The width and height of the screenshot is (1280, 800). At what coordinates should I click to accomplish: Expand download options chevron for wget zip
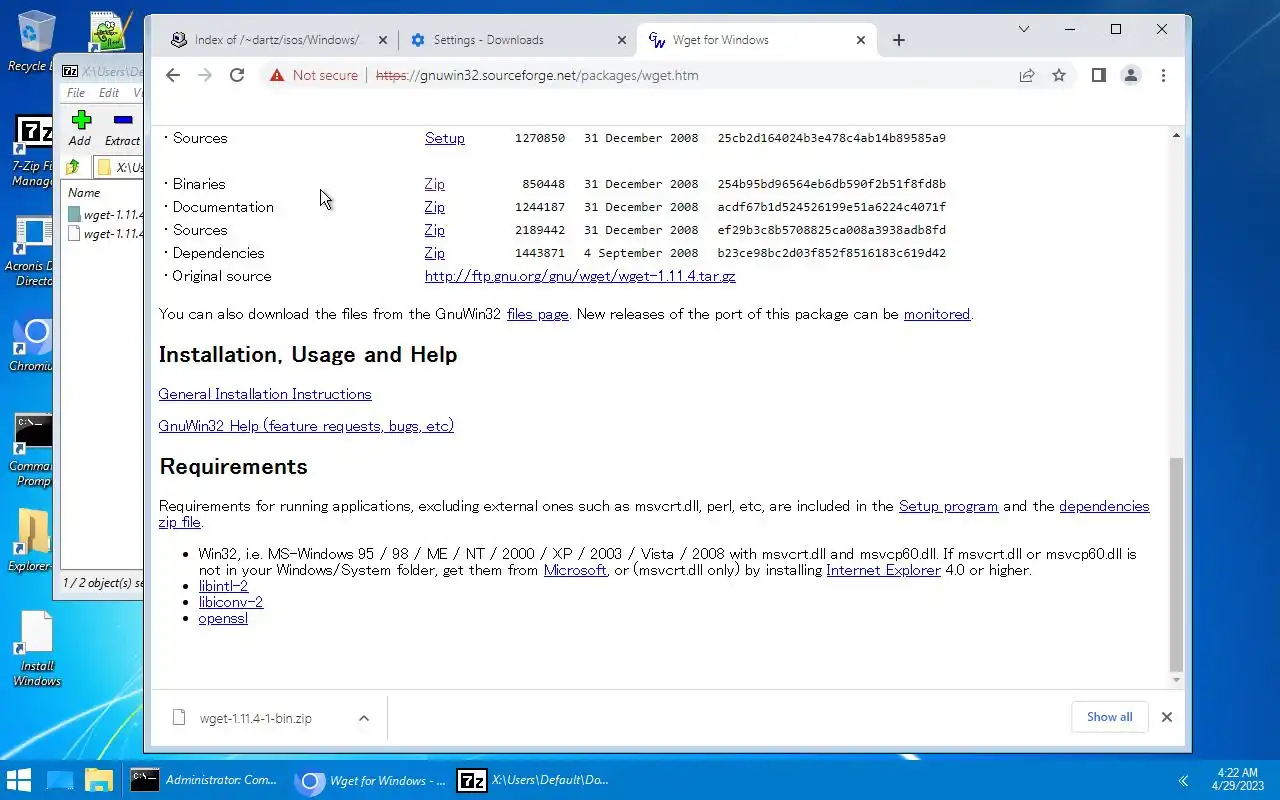(x=364, y=718)
